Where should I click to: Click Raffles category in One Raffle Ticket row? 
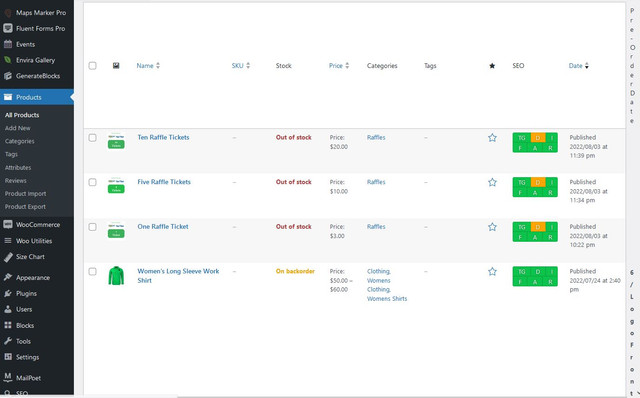click(376, 227)
